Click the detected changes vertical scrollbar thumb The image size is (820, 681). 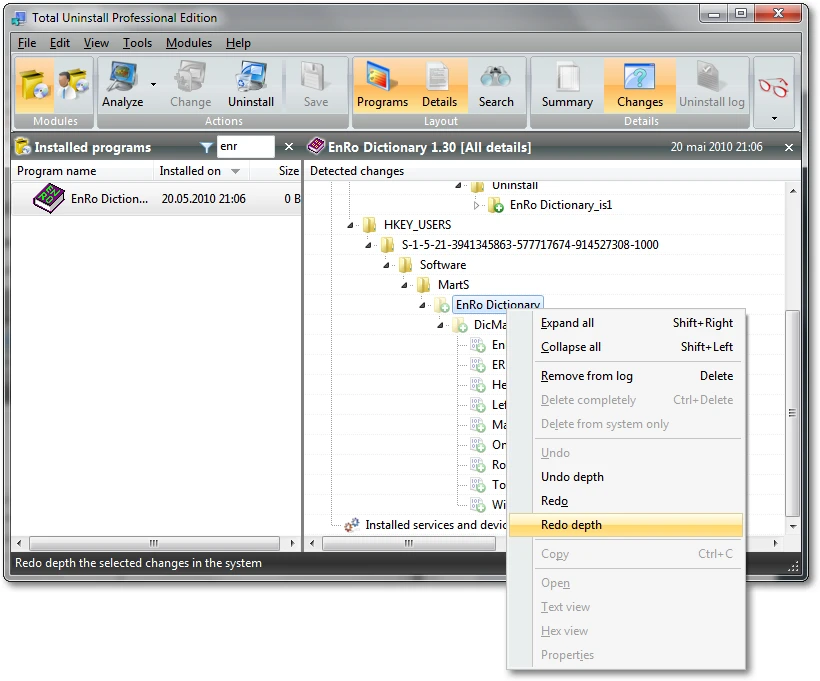pyautogui.click(x=793, y=412)
